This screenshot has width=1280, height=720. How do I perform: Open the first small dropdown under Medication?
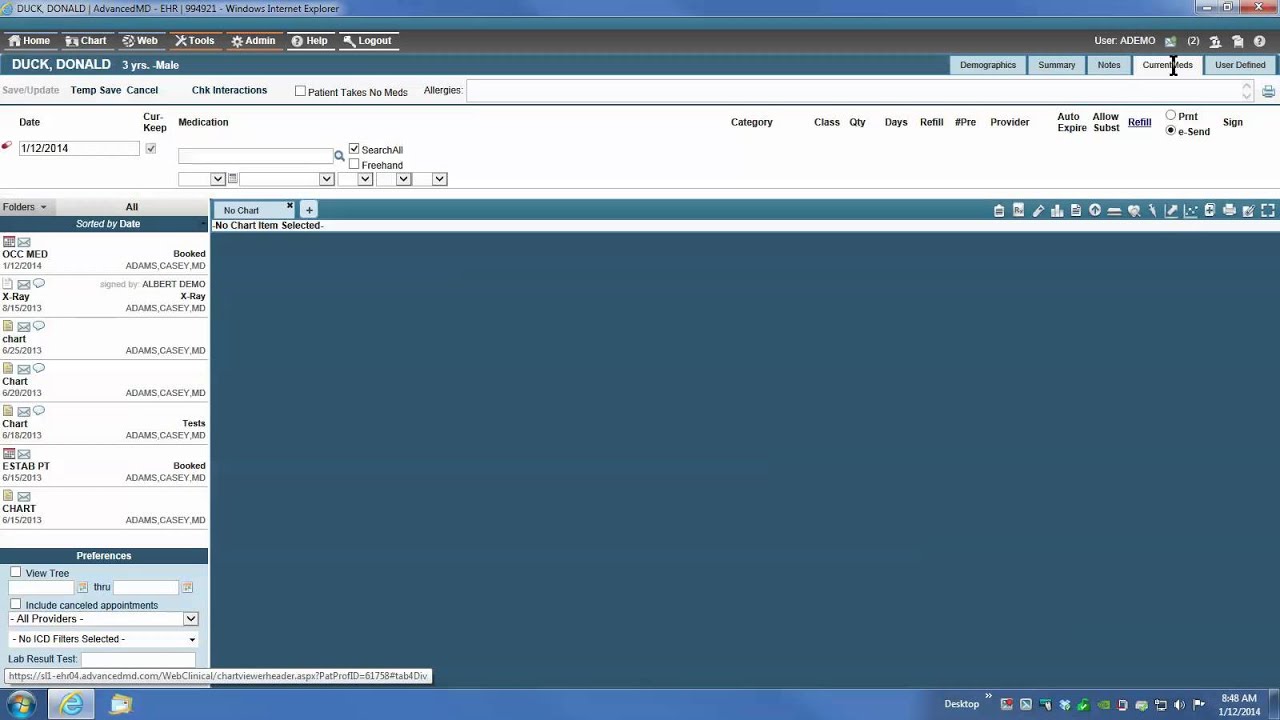[x=201, y=179]
